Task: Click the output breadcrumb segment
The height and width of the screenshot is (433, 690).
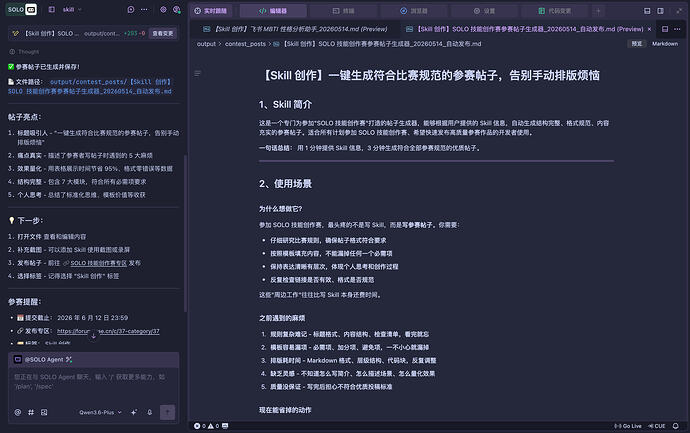Action: click(206, 44)
